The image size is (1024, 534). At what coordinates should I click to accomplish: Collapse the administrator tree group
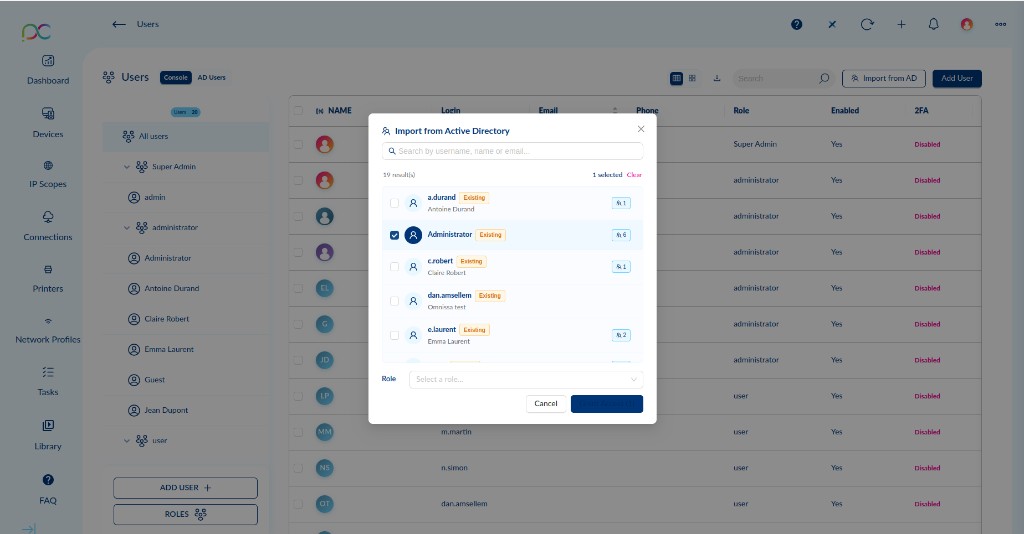click(x=127, y=228)
